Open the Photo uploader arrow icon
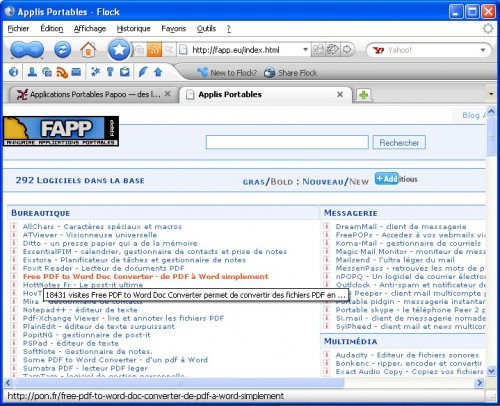The width and height of the screenshot is (500, 406). tap(158, 72)
